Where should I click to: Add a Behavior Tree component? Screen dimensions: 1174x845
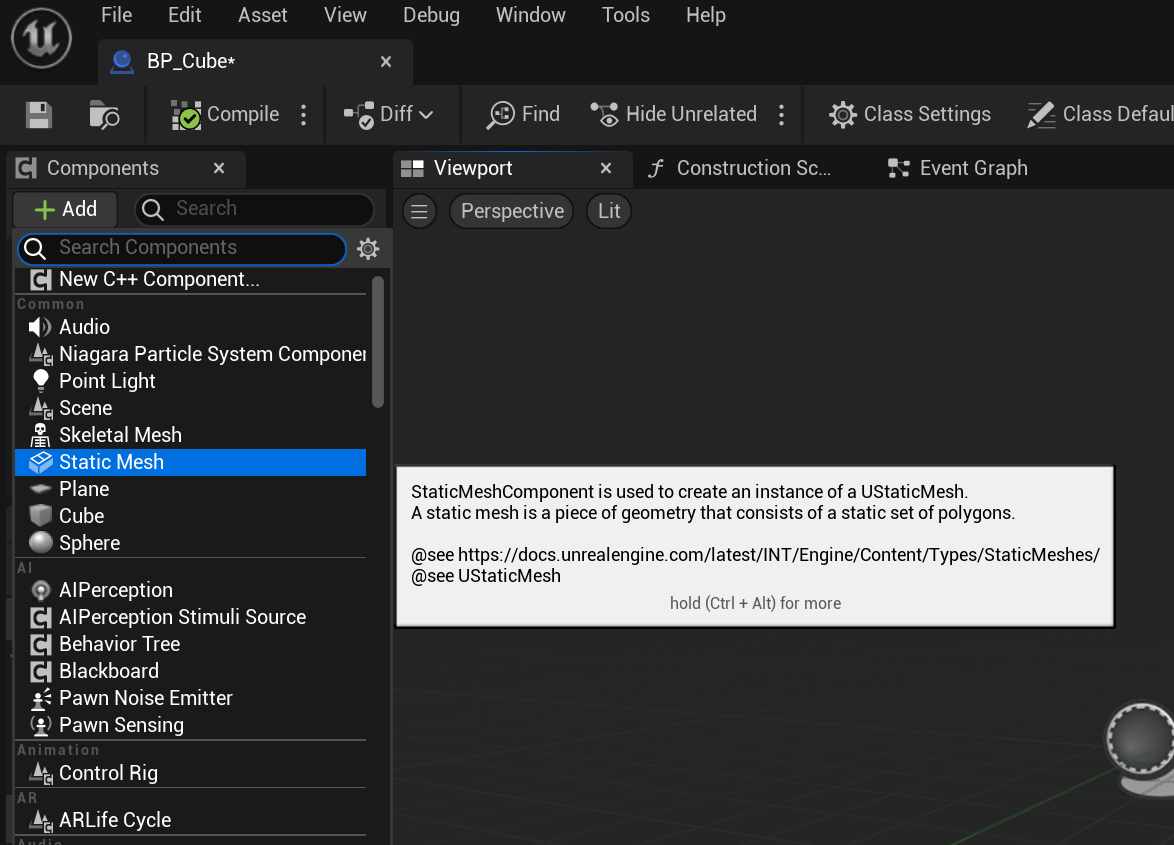pos(190,644)
